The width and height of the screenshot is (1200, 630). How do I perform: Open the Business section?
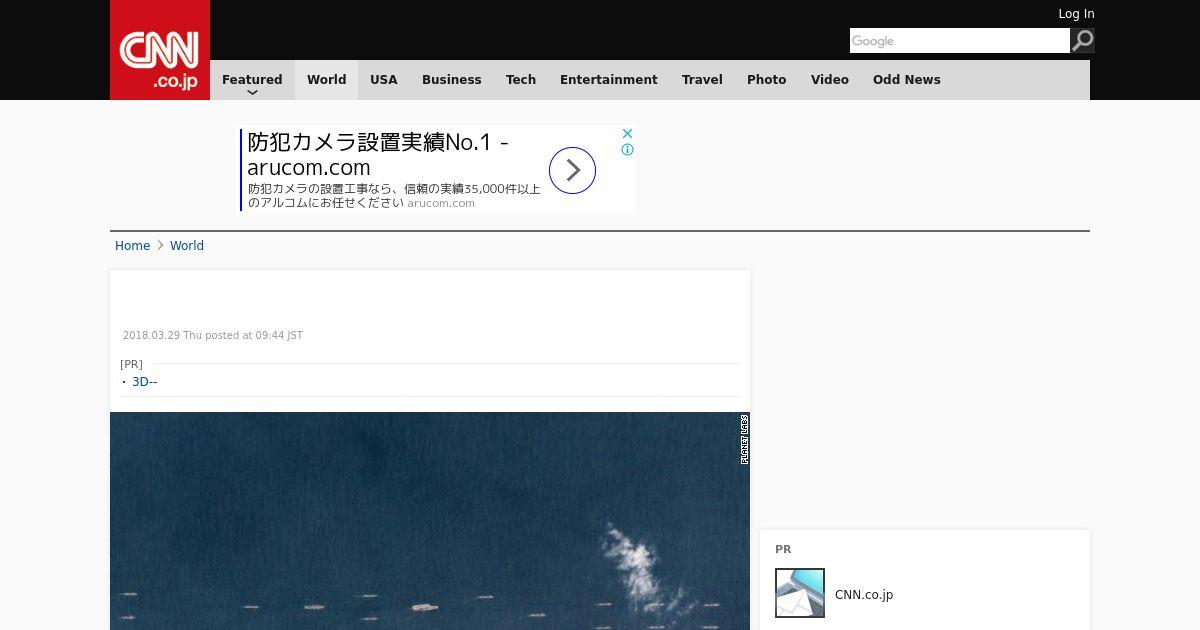pyautogui.click(x=451, y=80)
